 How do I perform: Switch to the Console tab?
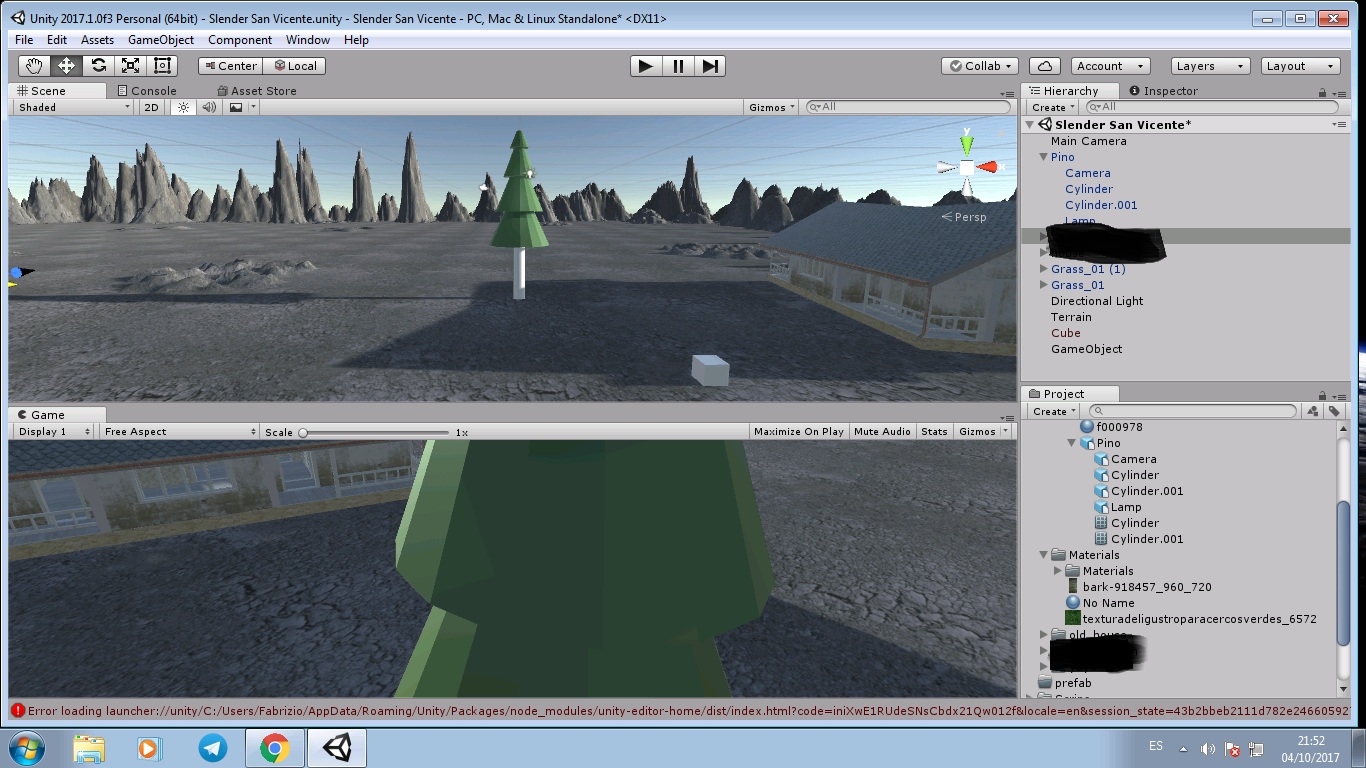[146, 91]
